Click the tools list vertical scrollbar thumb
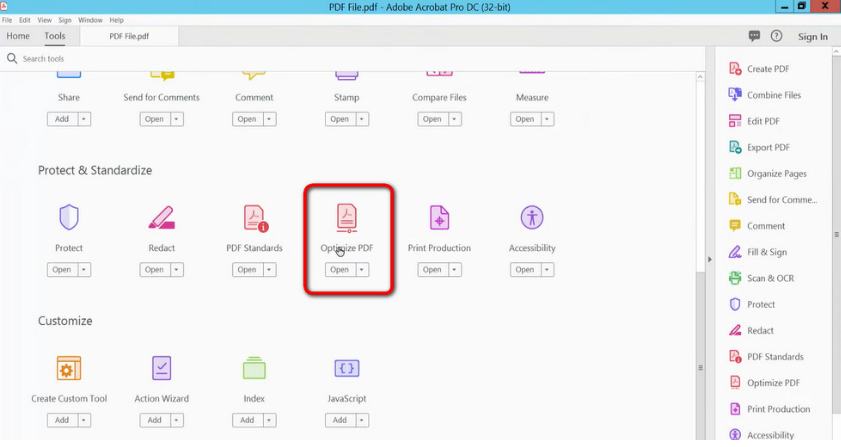 click(700, 357)
